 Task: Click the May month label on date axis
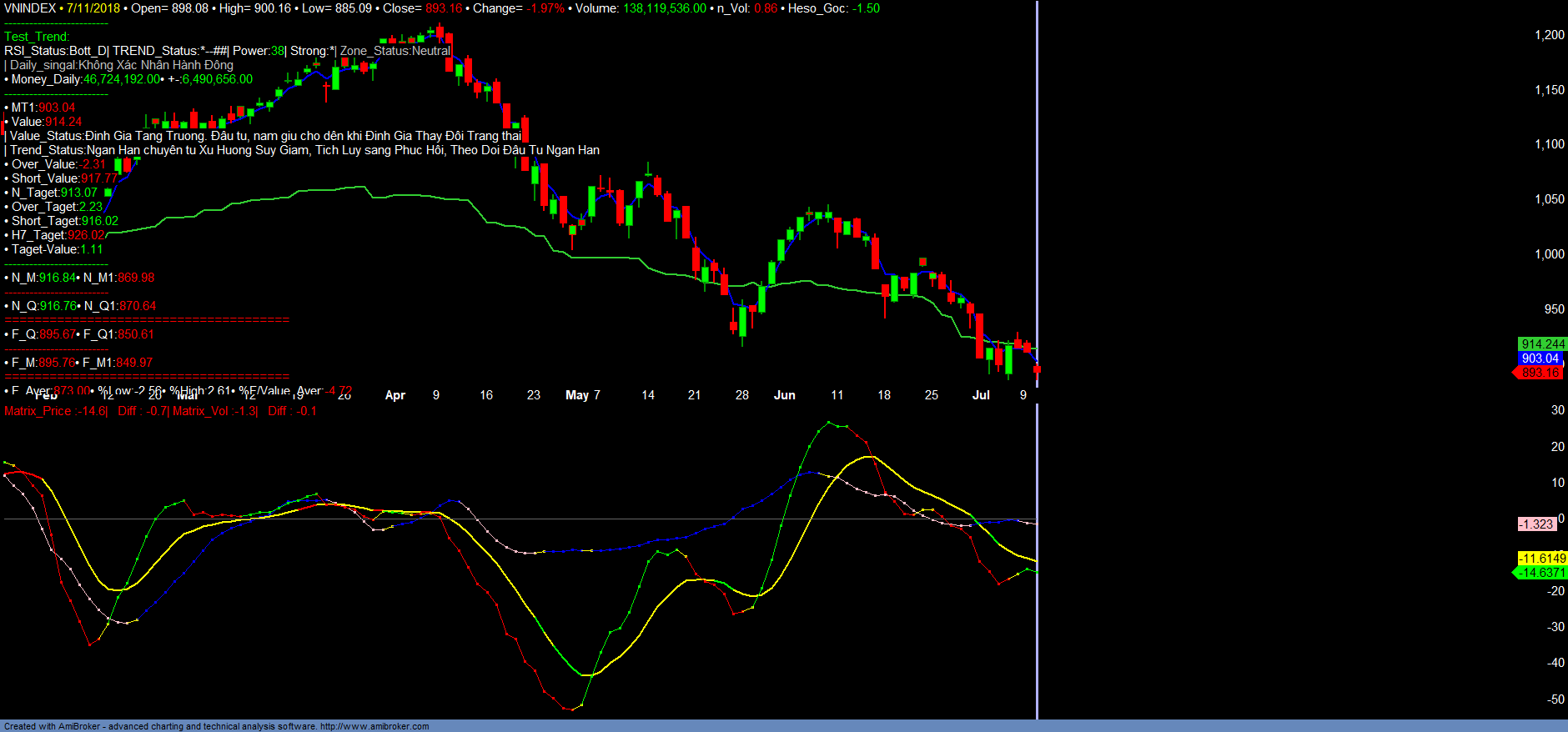pos(577,395)
